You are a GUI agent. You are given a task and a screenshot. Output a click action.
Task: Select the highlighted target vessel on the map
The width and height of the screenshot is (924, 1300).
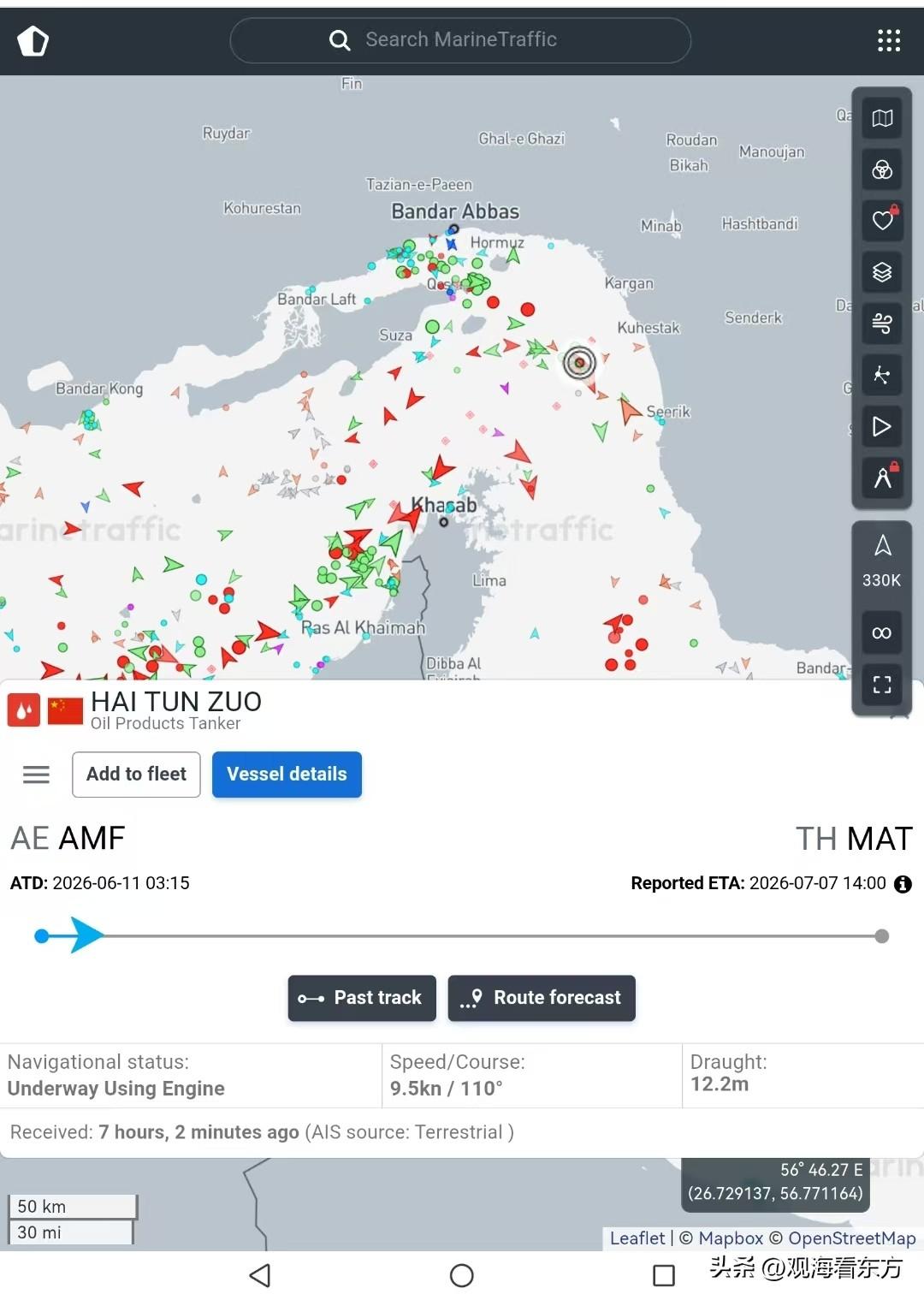tap(579, 363)
